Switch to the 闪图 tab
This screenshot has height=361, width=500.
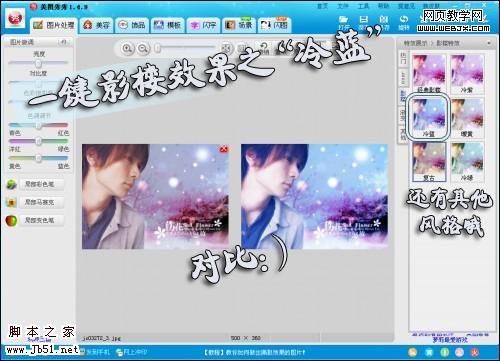pyautogui.click(x=275, y=25)
